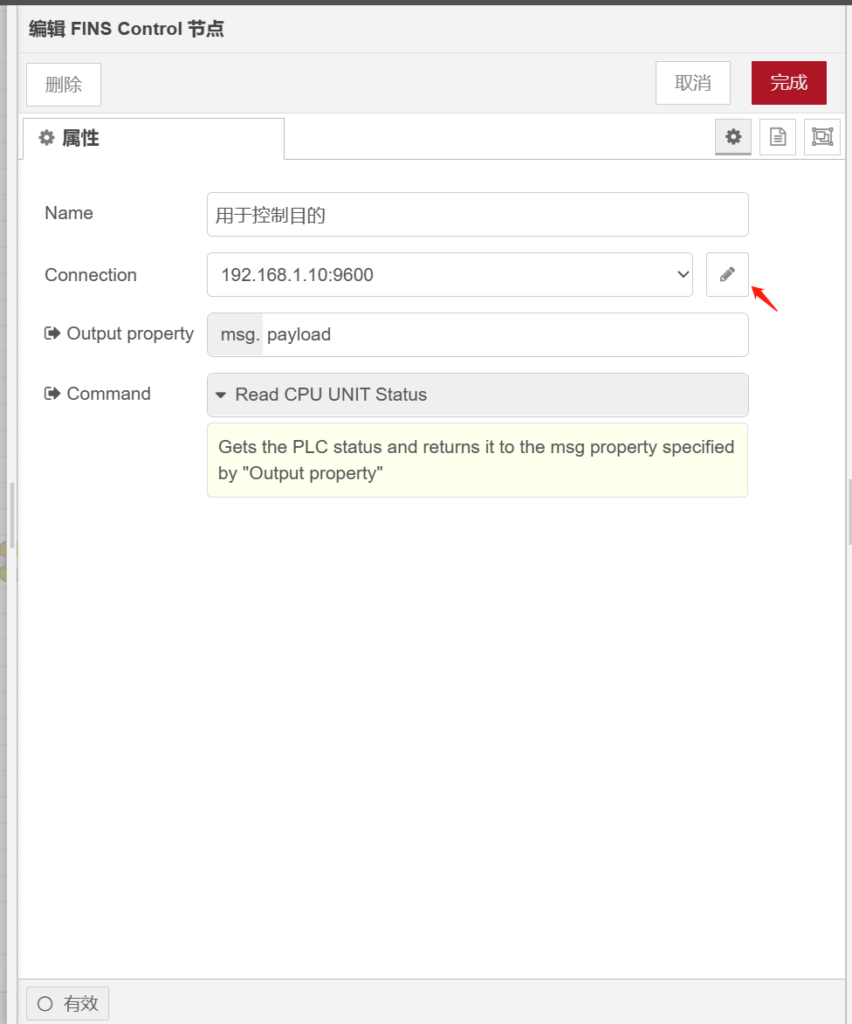
Task: Open the node appearance settings icon
Action: (x=821, y=137)
